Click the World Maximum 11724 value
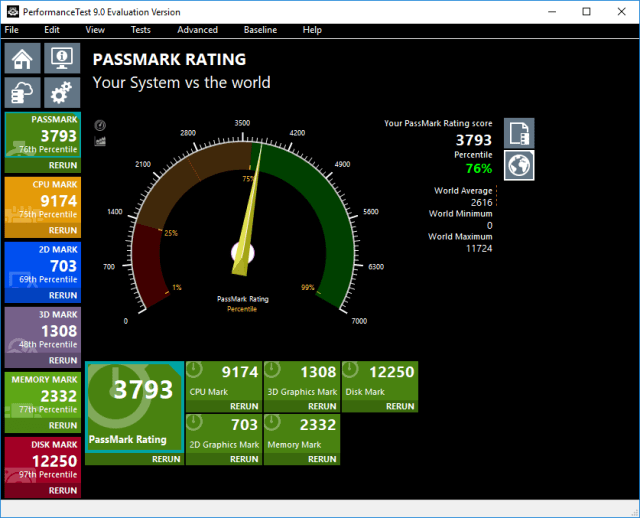This screenshot has height=518, width=640. pos(479,249)
